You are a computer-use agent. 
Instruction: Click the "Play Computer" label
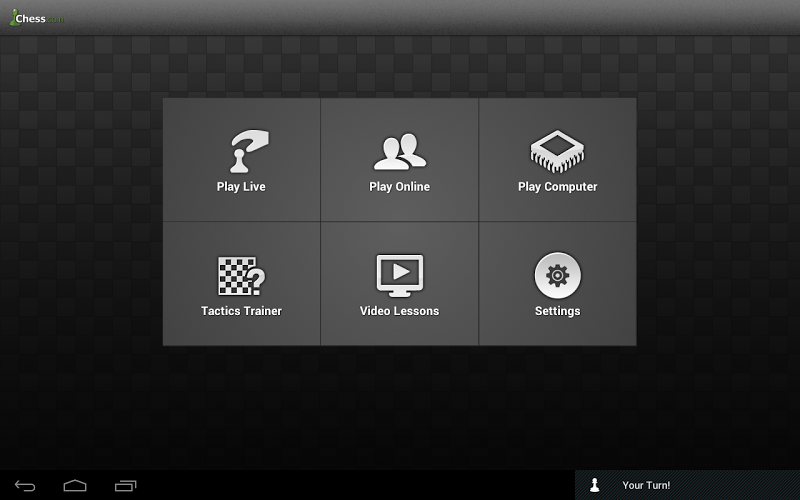[557, 187]
